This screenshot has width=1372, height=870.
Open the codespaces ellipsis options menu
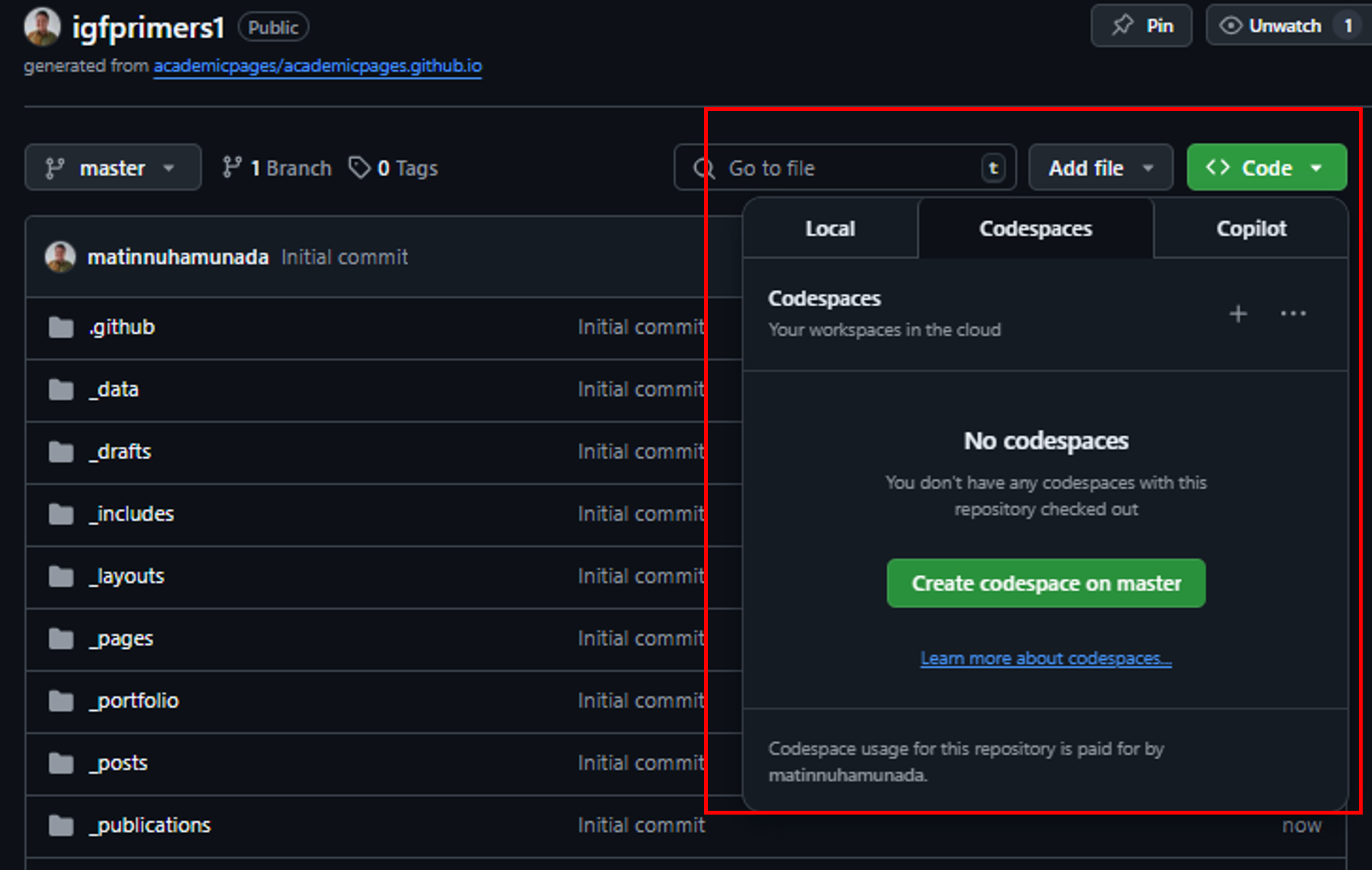[1293, 314]
